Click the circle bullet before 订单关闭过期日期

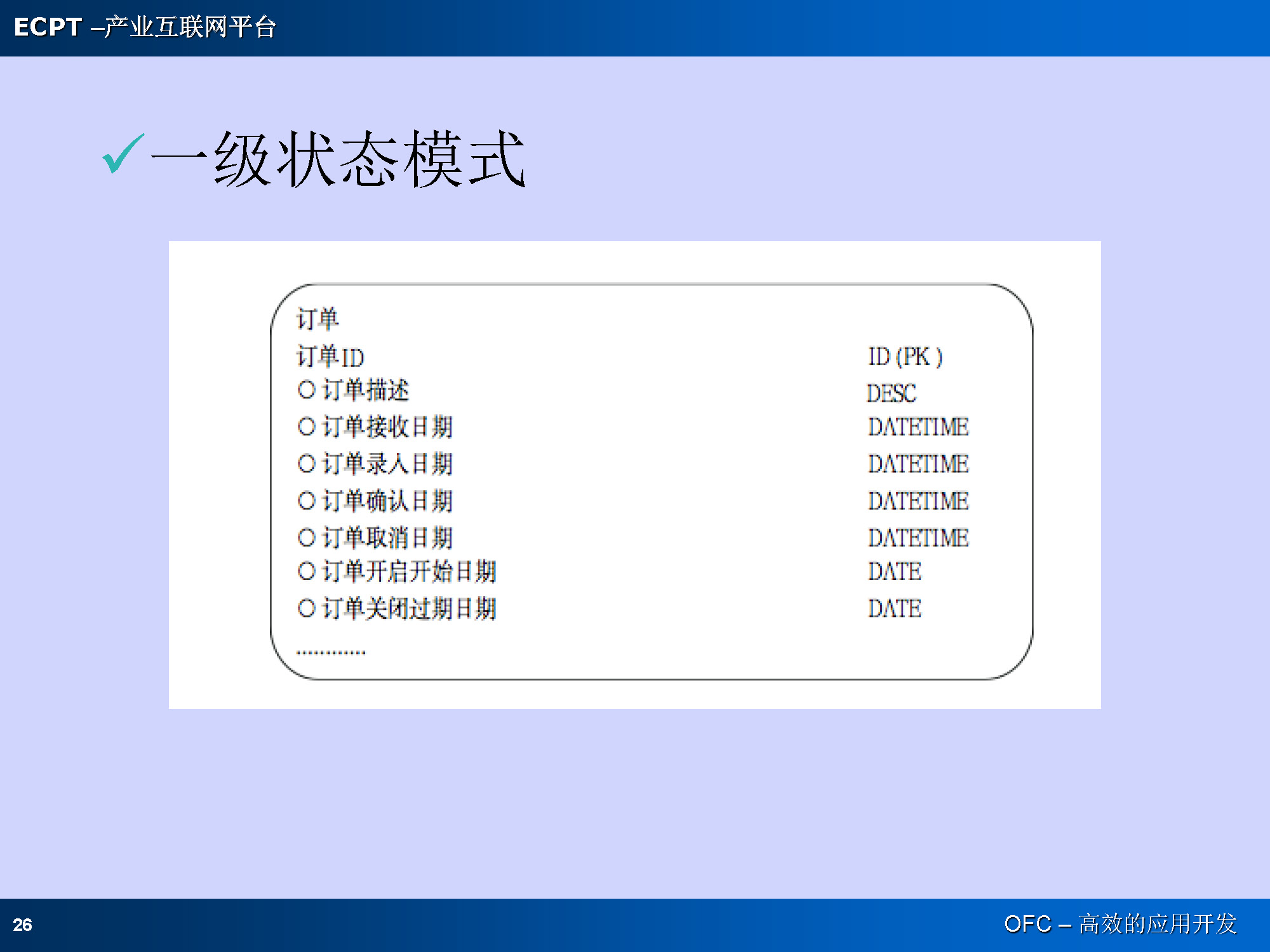[307, 608]
